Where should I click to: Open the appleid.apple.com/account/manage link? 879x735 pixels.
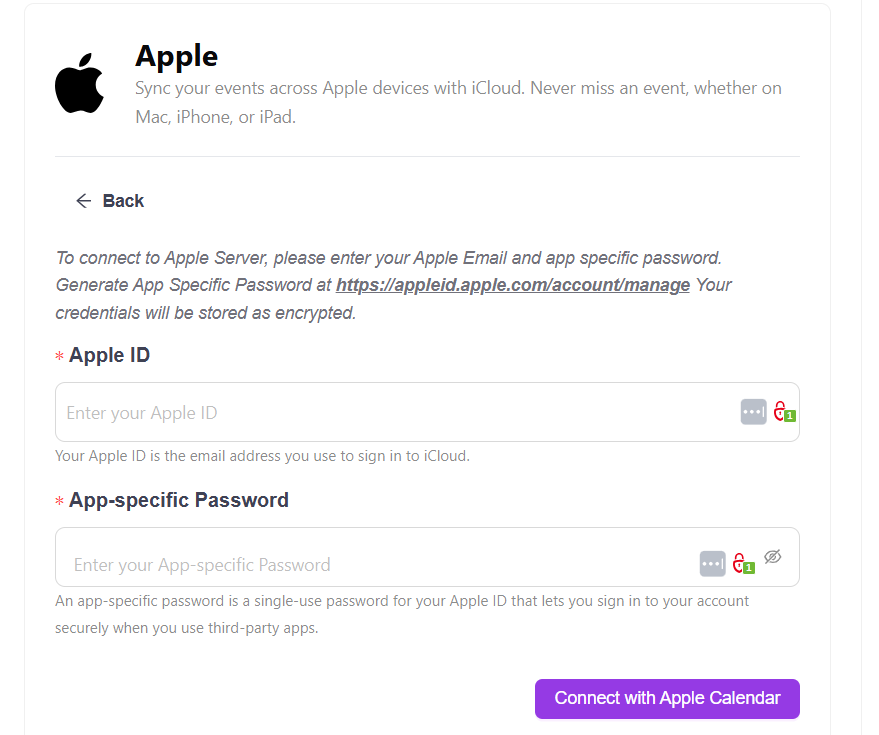513,285
